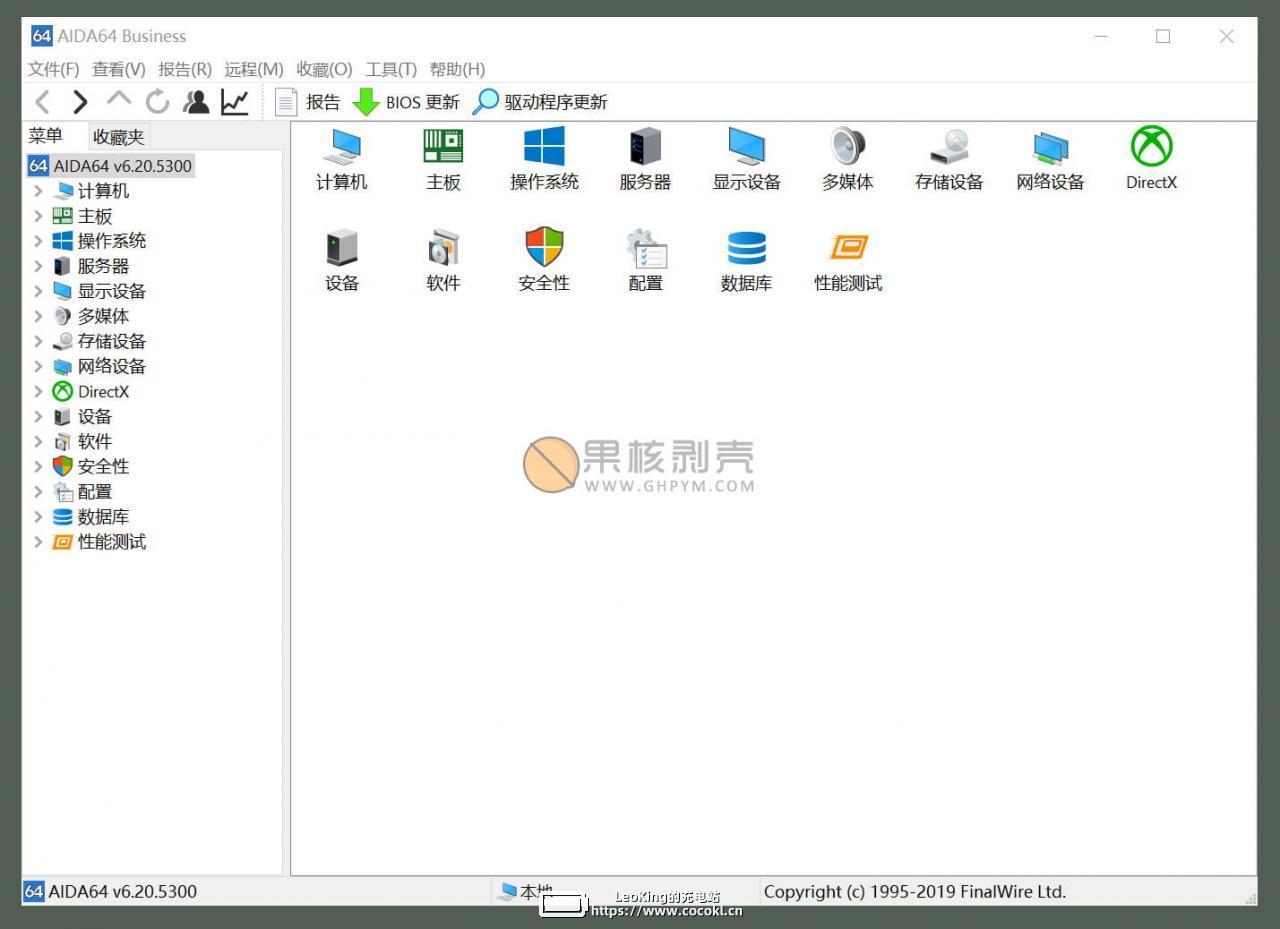Expand the 网络设备 tree node chevron
Viewport: 1280px width, 929px height.
tap(38, 366)
